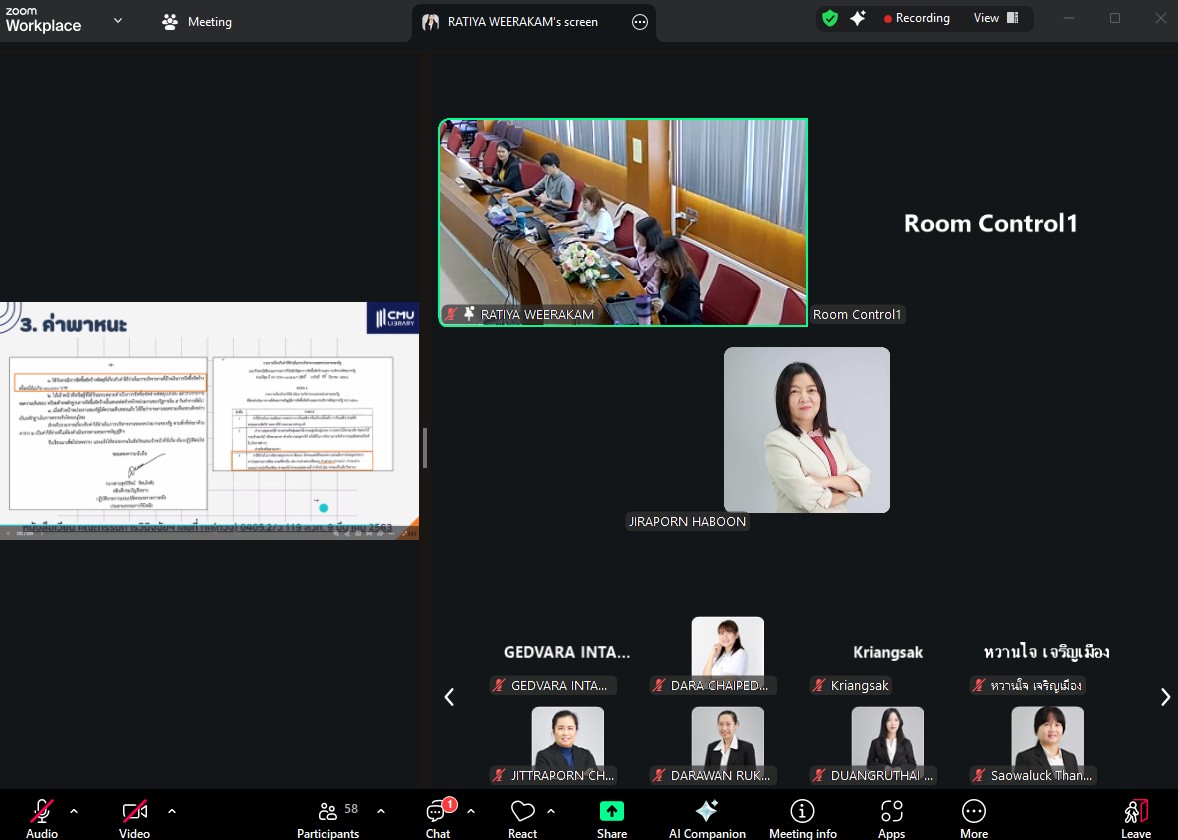This screenshot has width=1178, height=840.
Task: Click the shared screen slide content
Action: (209, 421)
